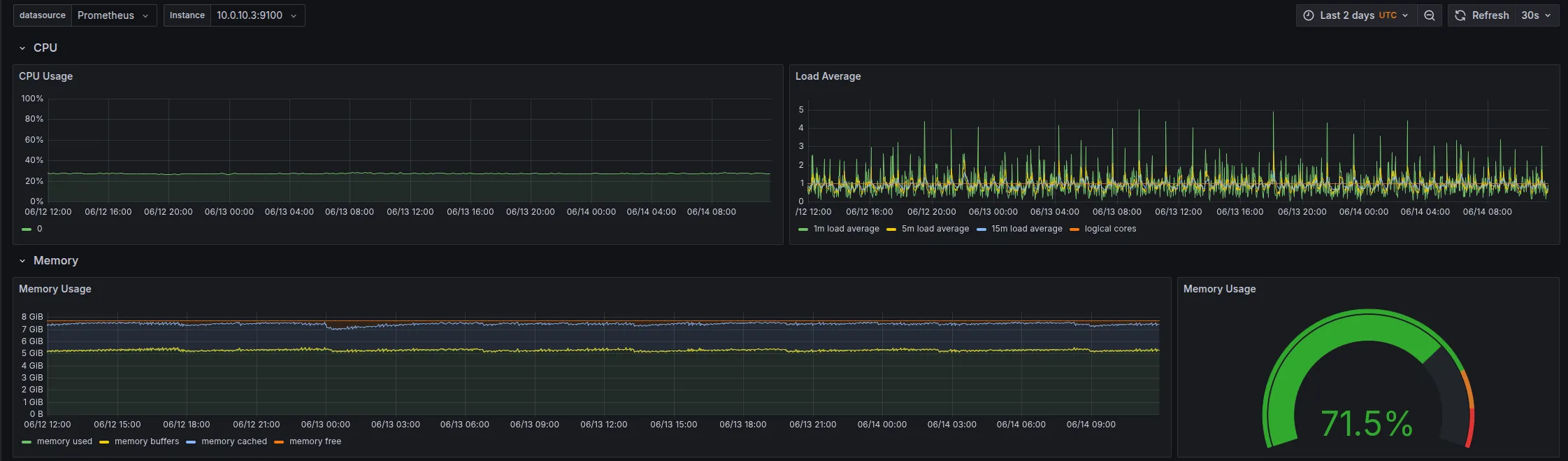Open the CPU Usage panel title menu
This screenshot has width=1568, height=461.
45,76
